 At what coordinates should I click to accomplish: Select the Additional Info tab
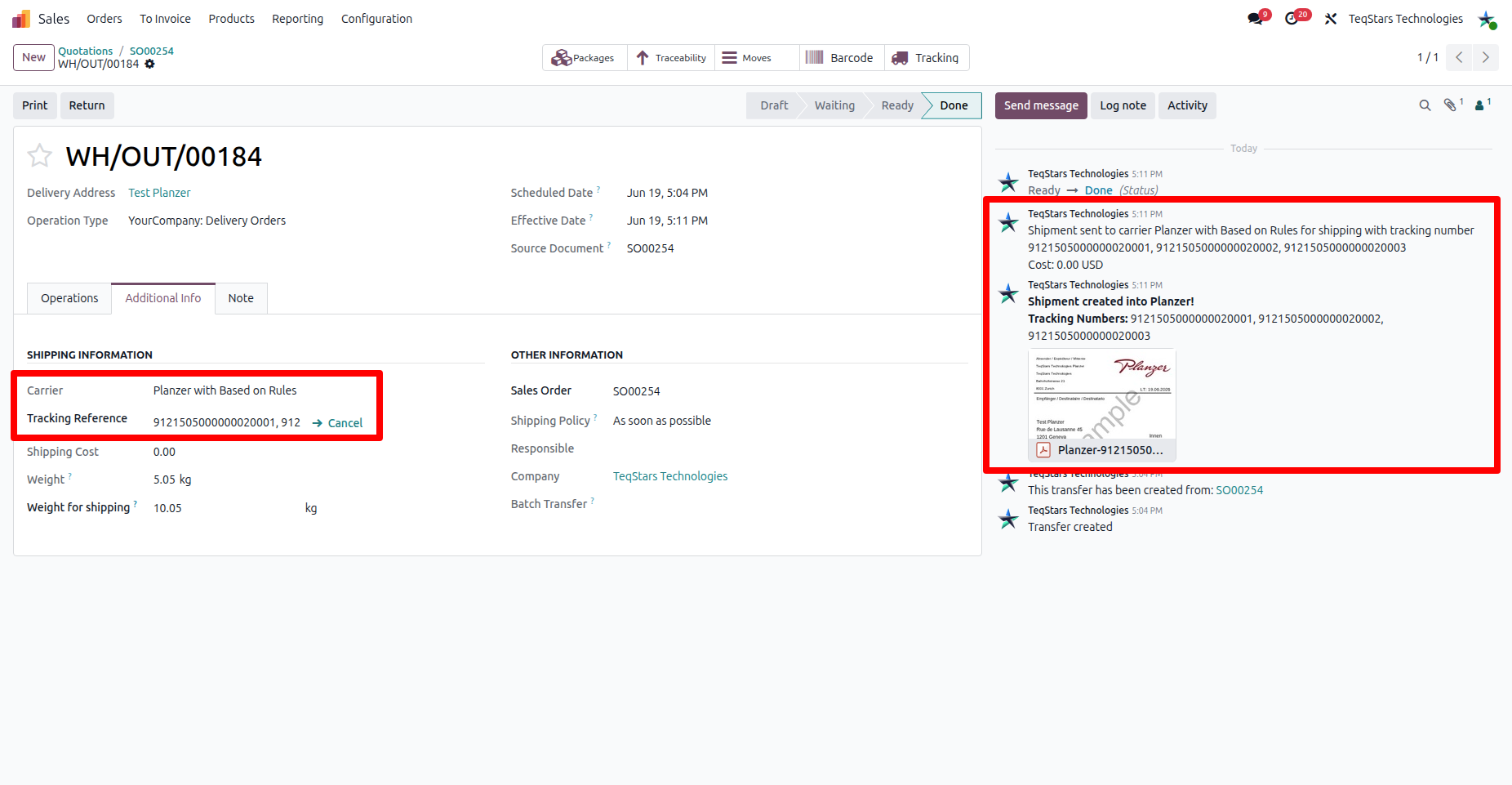163,298
